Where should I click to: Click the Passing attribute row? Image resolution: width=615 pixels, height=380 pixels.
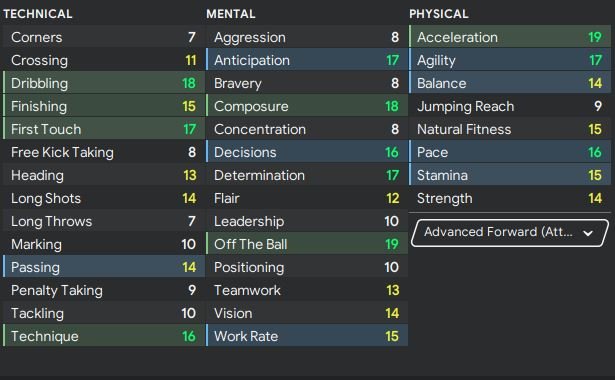point(104,267)
